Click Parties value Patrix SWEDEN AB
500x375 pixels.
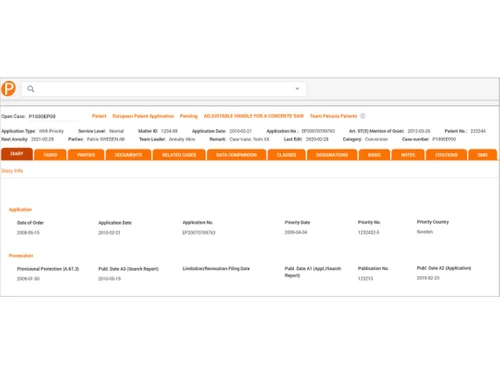(106, 139)
